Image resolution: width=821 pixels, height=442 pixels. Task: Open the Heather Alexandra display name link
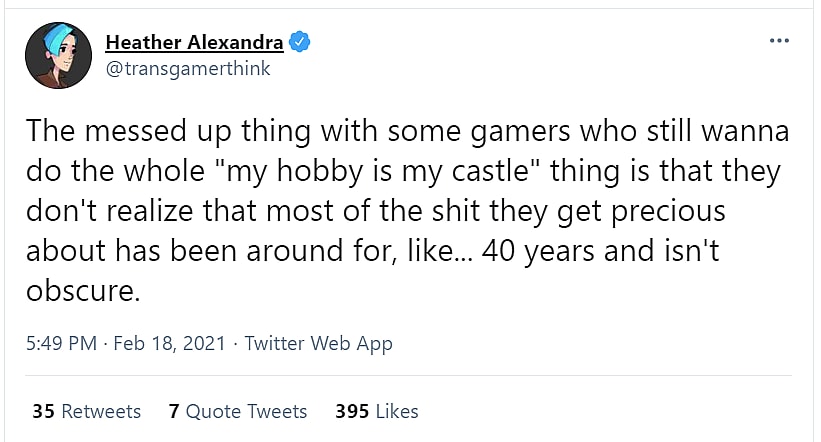194,42
